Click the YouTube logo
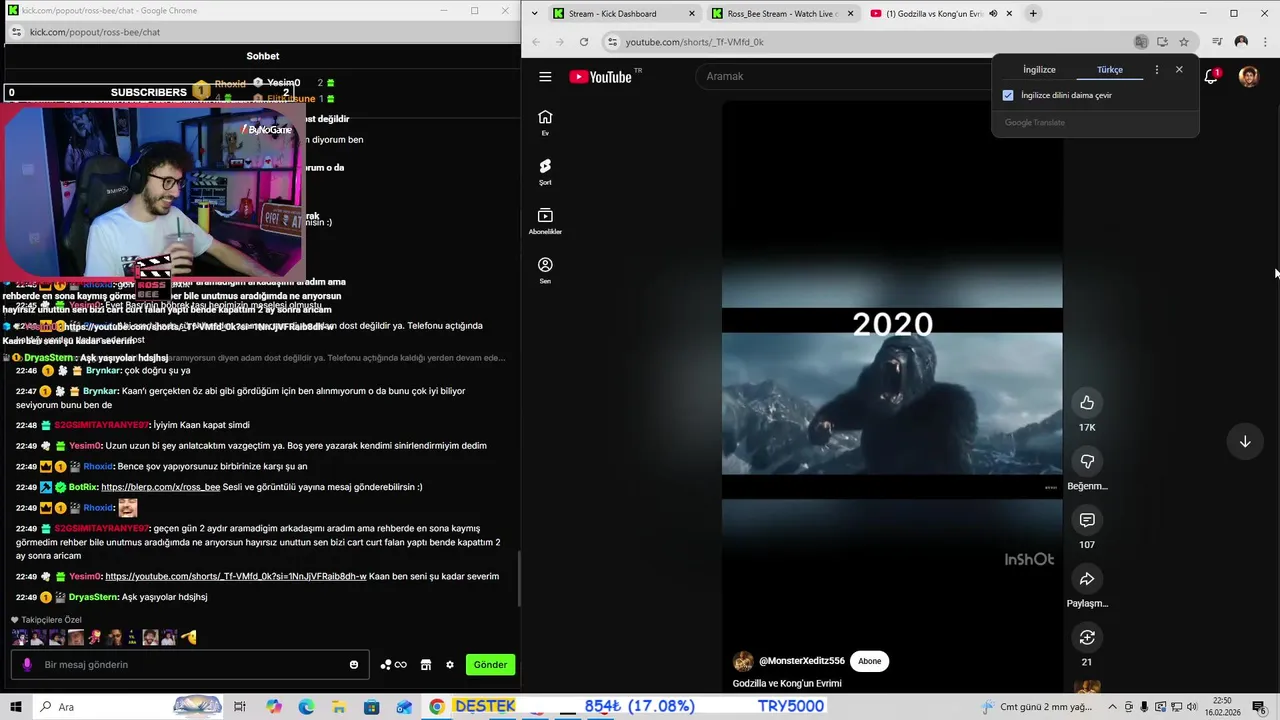1280x720 pixels. (x=601, y=77)
